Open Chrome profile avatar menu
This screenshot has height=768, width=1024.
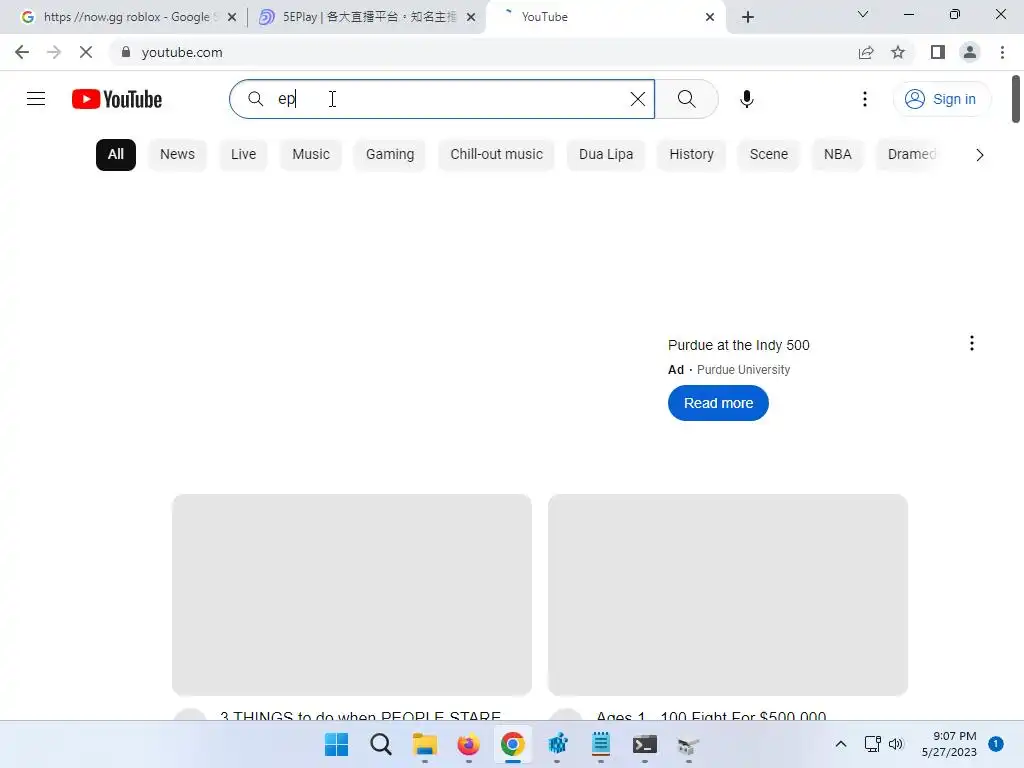[x=970, y=52]
